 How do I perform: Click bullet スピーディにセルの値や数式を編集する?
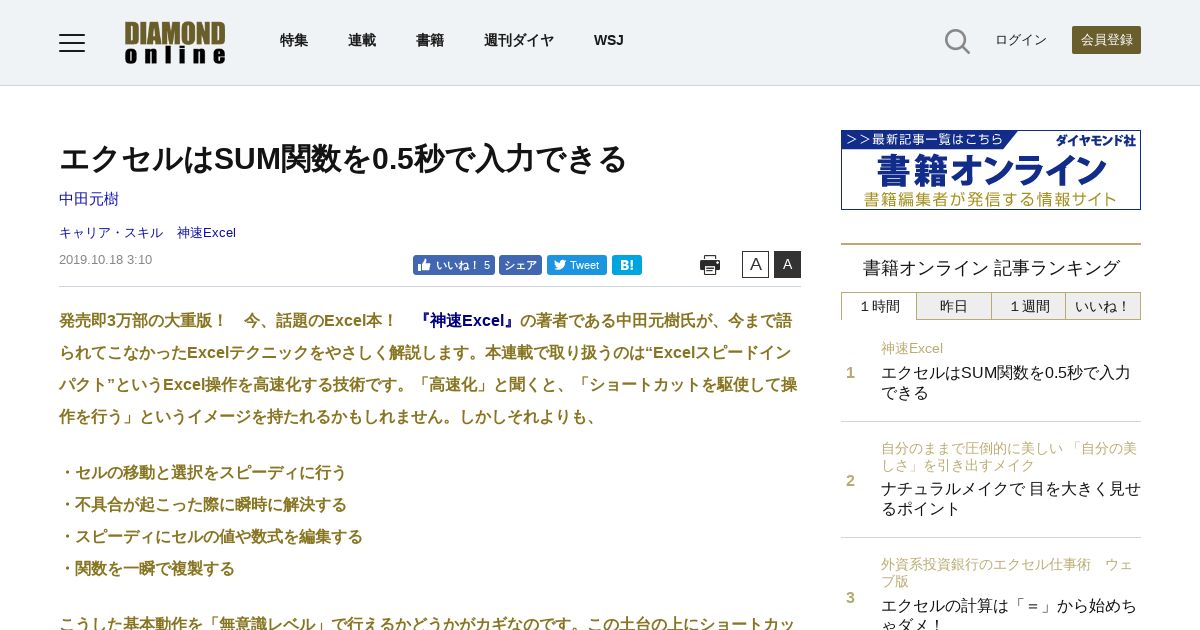[211, 537]
